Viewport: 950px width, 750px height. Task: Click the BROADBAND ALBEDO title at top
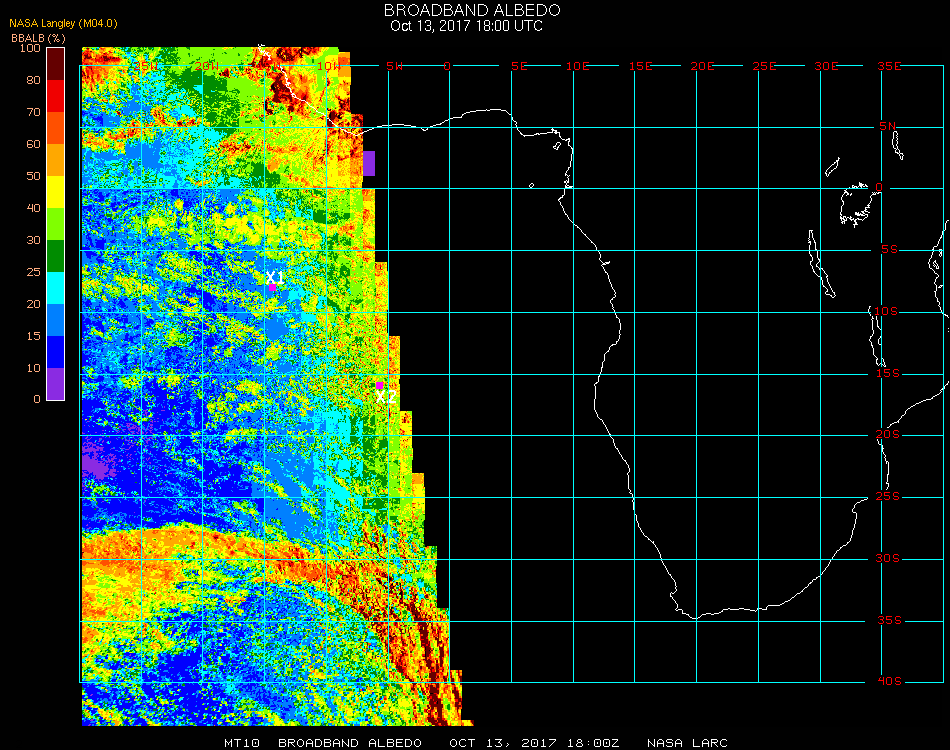(x=472, y=10)
